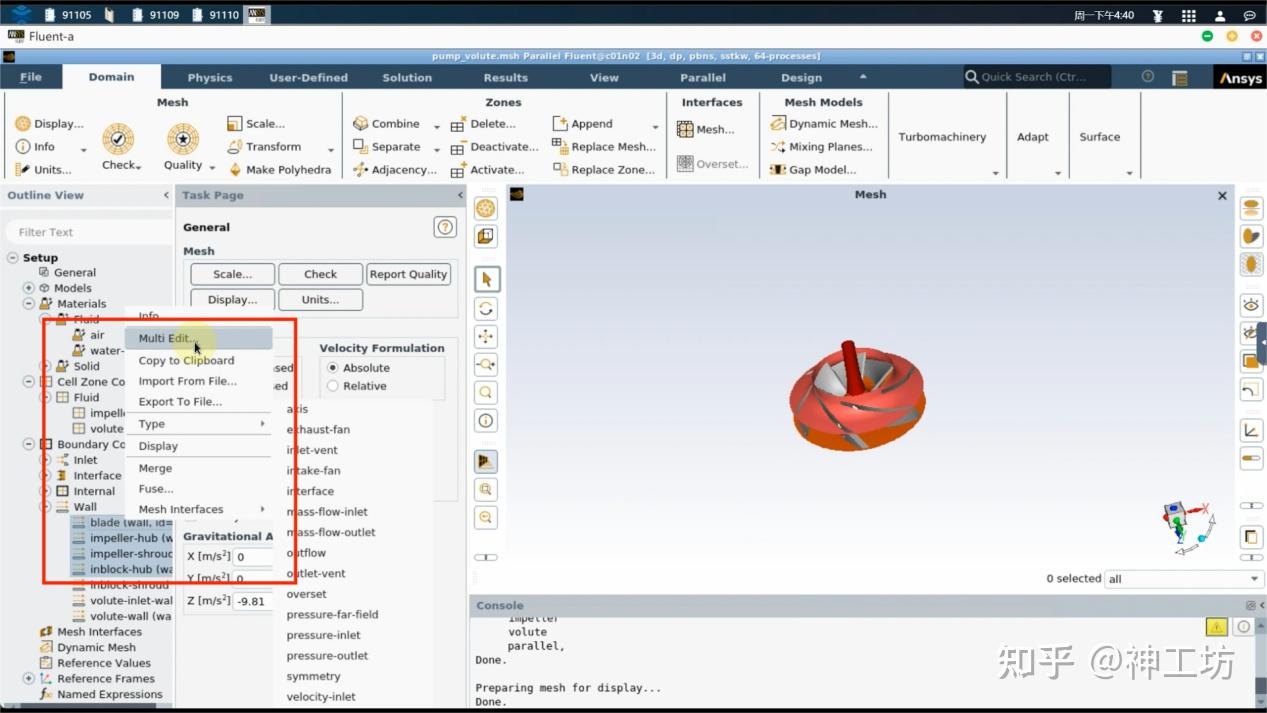Expand the Turbomachinery ribbon dropdown

click(995, 173)
